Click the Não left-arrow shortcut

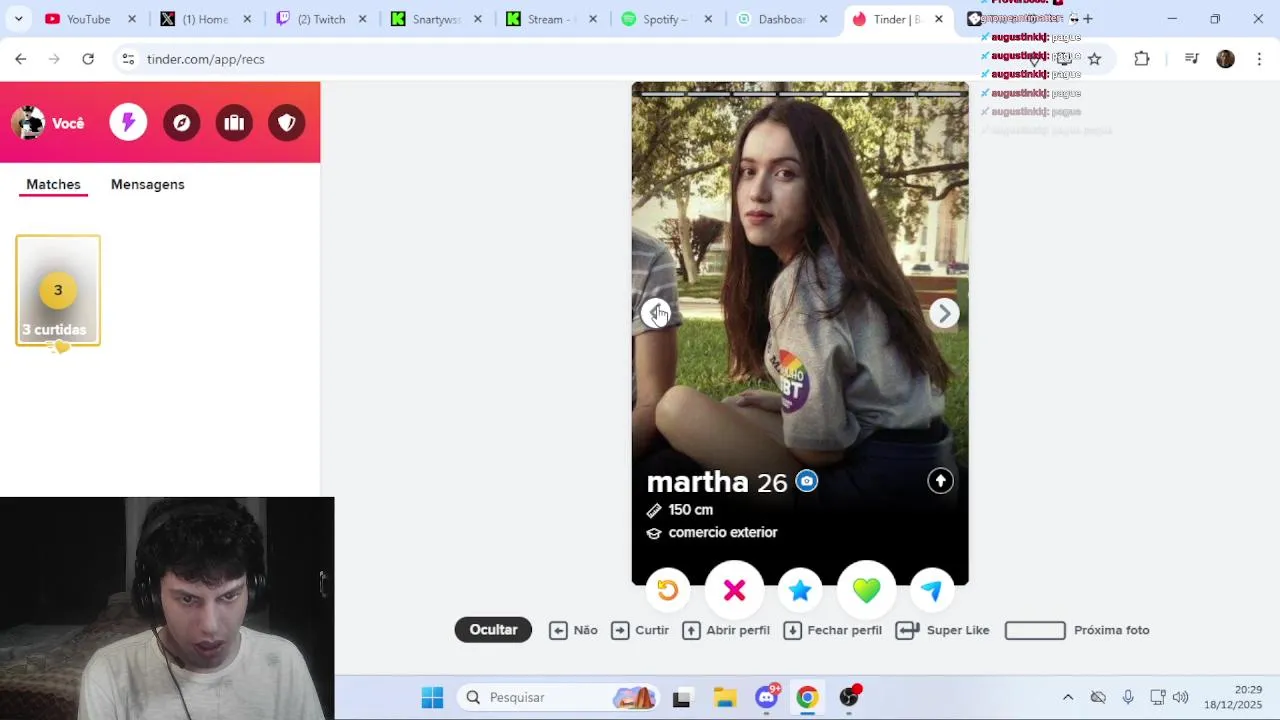pos(573,630)
